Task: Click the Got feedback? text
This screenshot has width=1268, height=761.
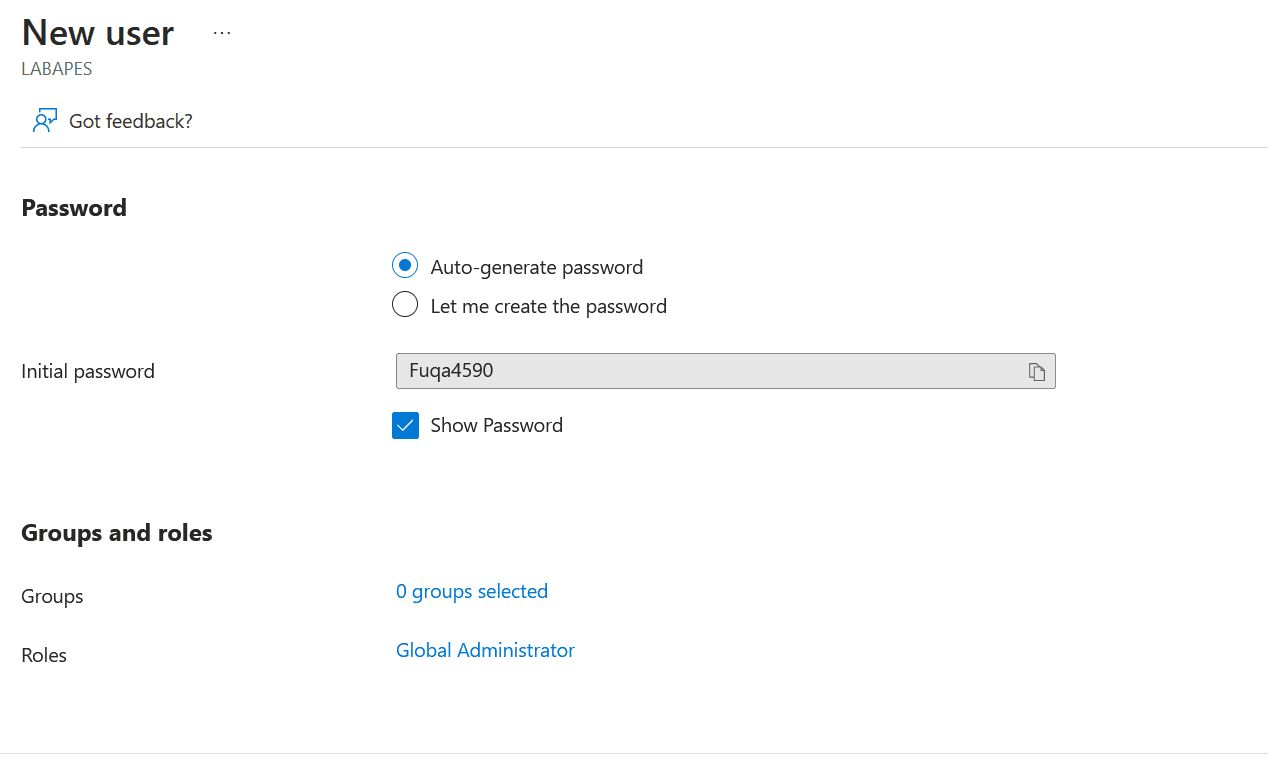Action: tap(130, 121)
